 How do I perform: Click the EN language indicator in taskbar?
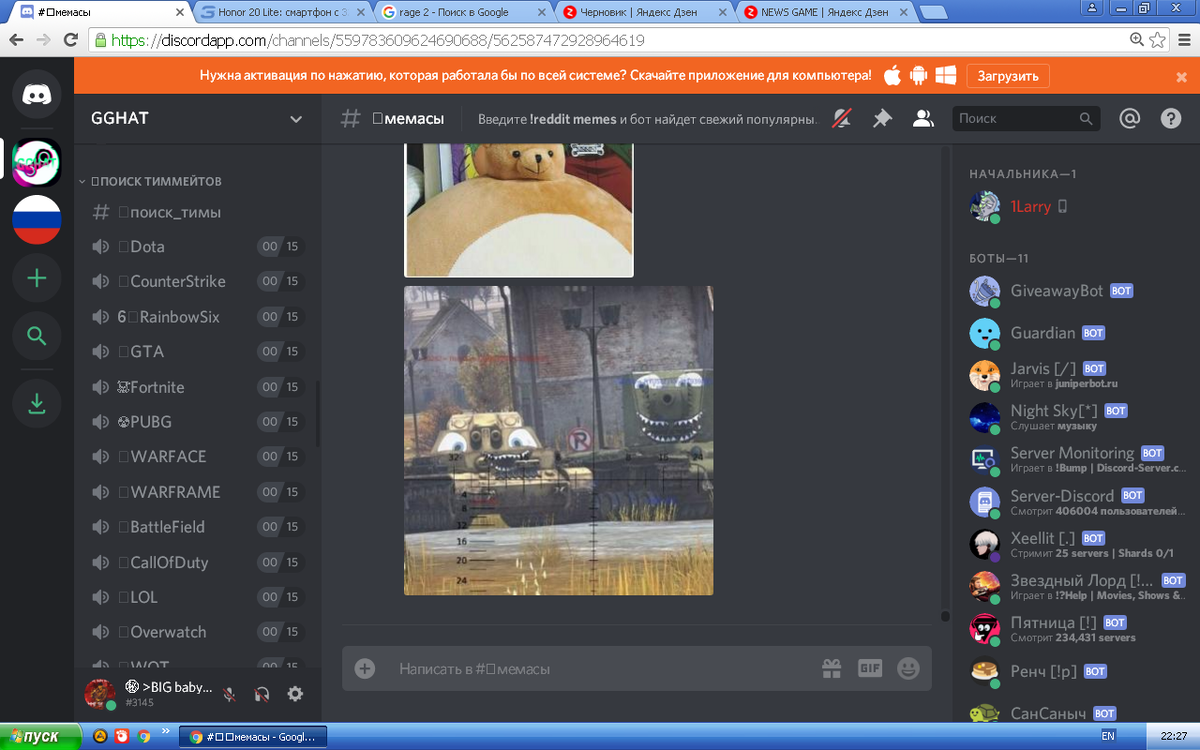[x=1108, y=736]
